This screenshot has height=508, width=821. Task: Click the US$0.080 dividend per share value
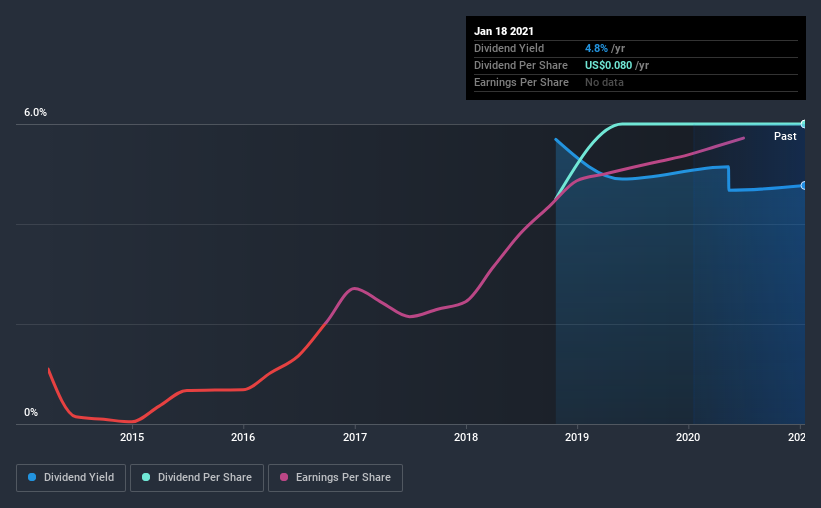pyautogui.click(x=608, y=65)
